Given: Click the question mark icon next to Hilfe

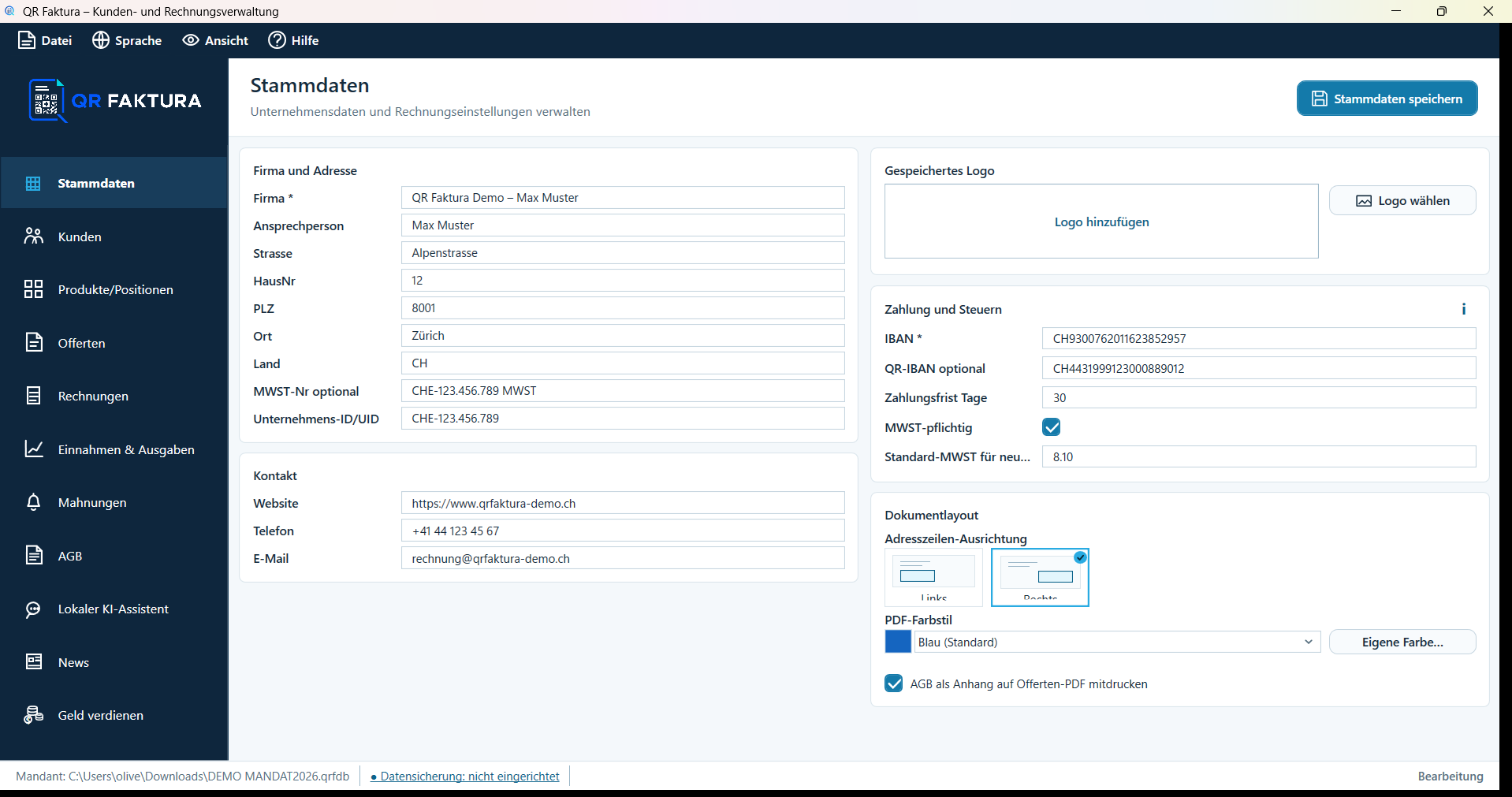Looking at the screenshot, I should click(x=277, y=40).
